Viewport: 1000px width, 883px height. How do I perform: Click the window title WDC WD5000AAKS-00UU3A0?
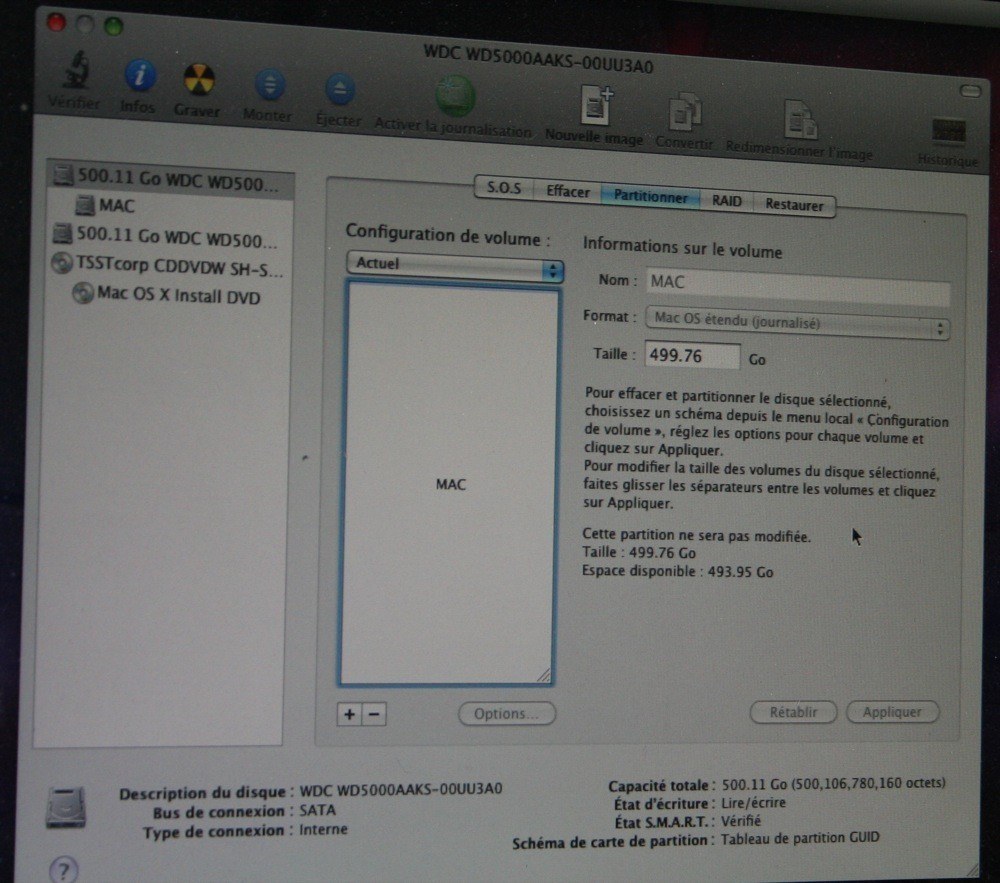tap(539, 58)
